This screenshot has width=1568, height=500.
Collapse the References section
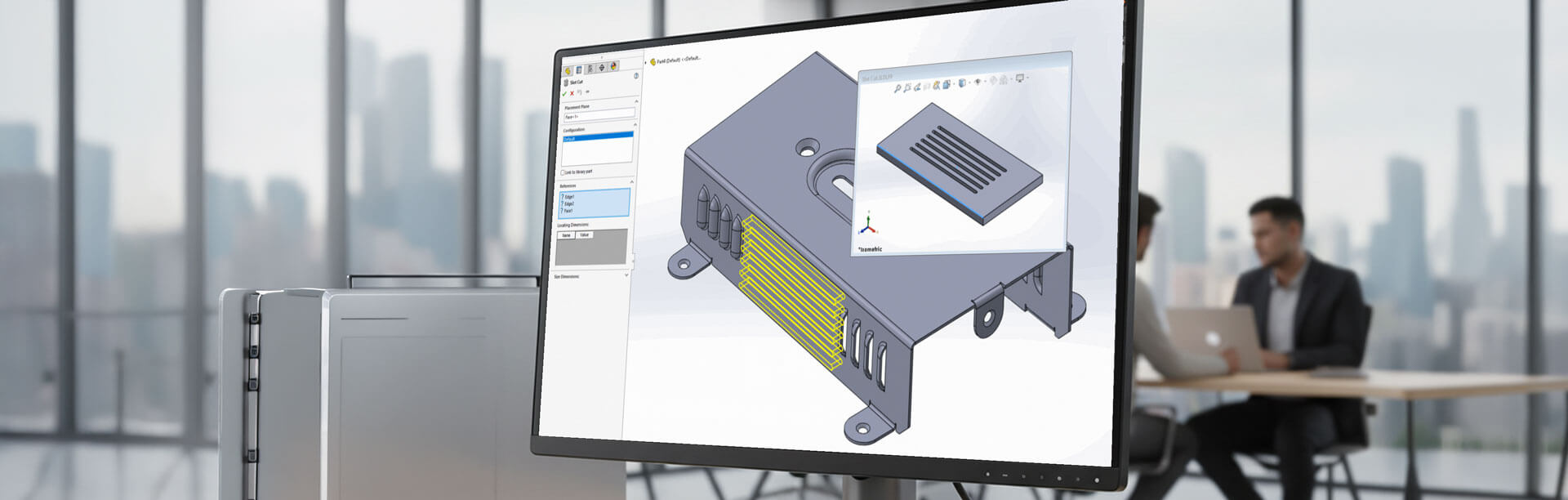pos(632,181)
